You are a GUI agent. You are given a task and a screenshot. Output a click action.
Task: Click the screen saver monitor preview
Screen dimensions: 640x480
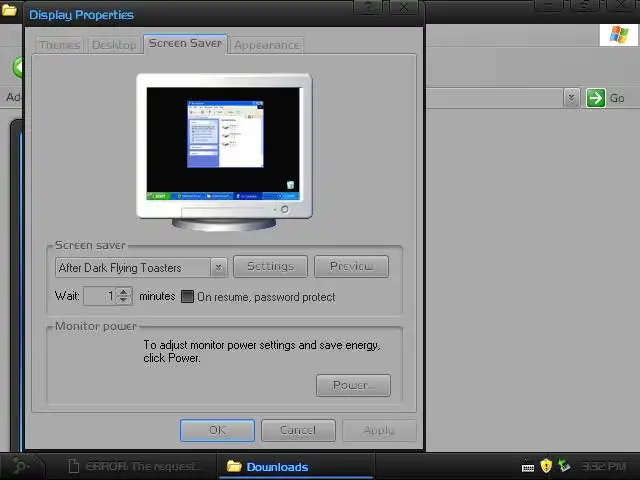coord(224,152)
